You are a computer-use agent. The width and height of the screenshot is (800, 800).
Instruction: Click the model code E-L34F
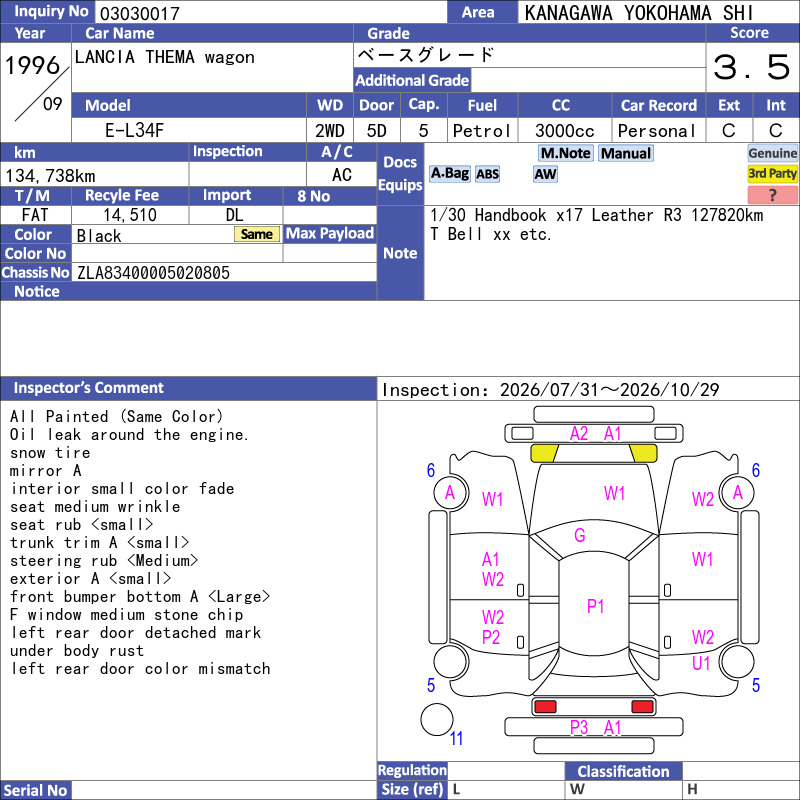[135, 131]
